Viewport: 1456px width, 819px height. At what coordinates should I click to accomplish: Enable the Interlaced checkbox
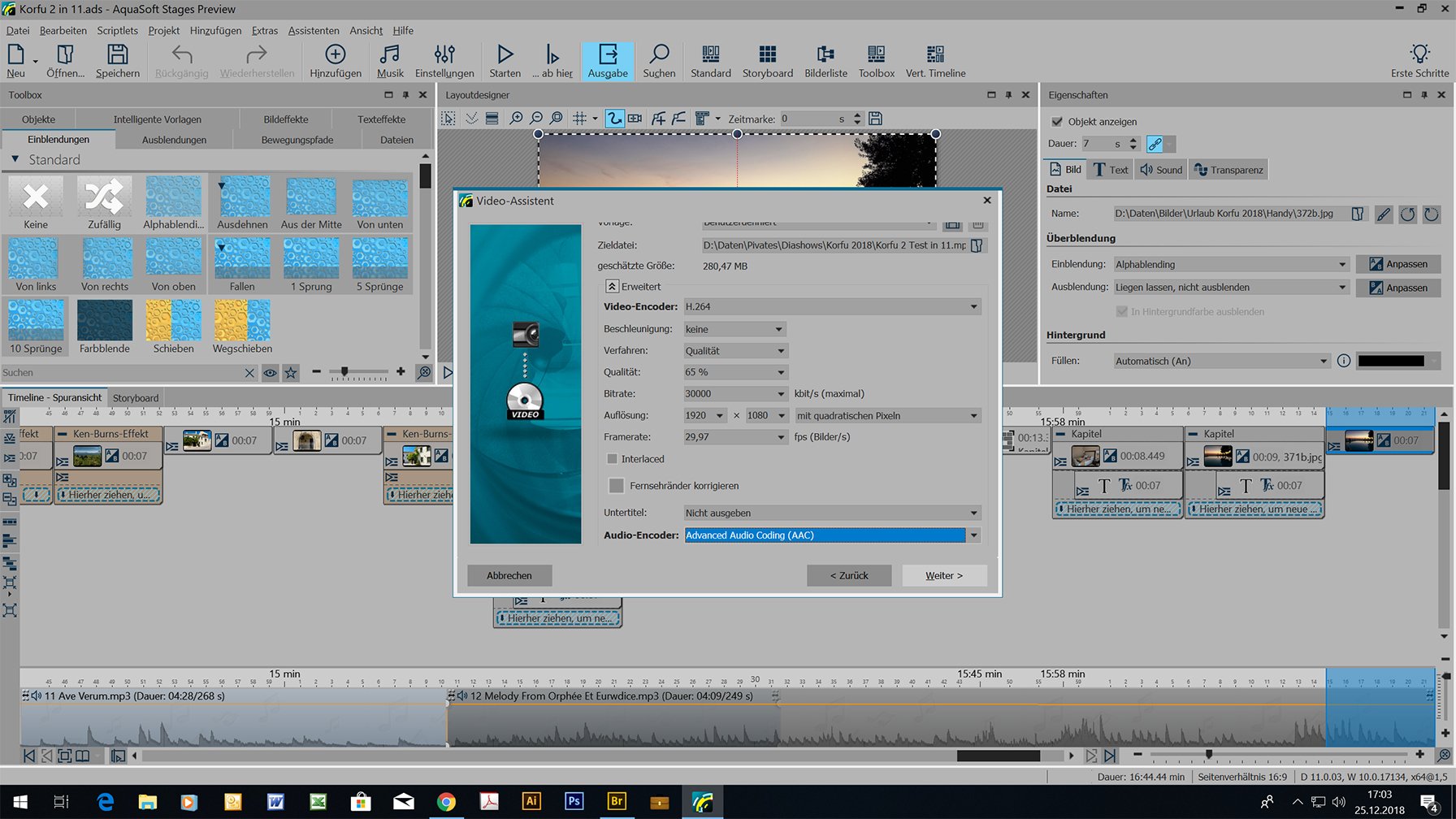click(613, 459)
